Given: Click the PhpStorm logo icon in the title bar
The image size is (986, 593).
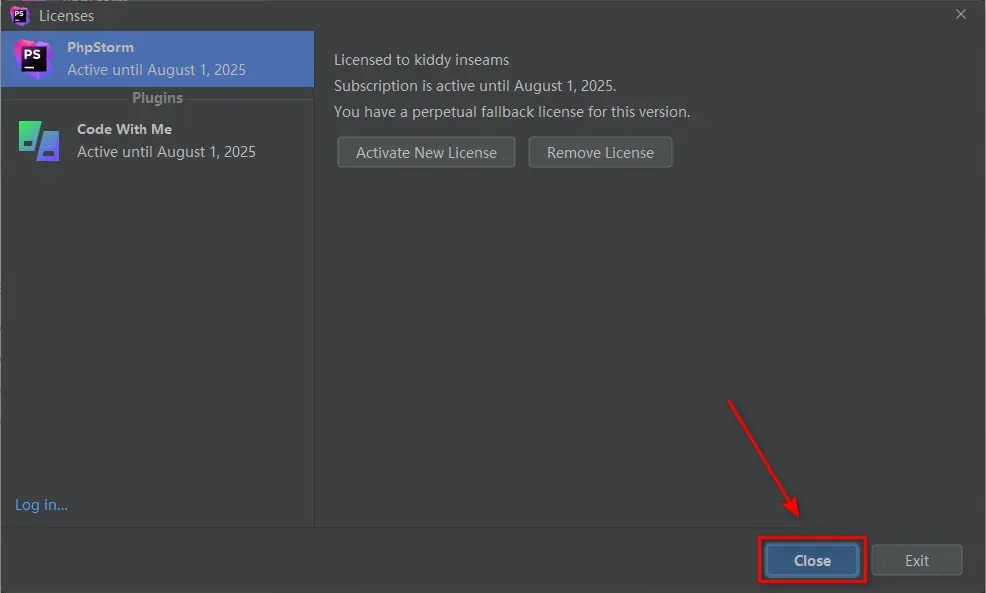Looking at the screenshot, I should point(19,15).
